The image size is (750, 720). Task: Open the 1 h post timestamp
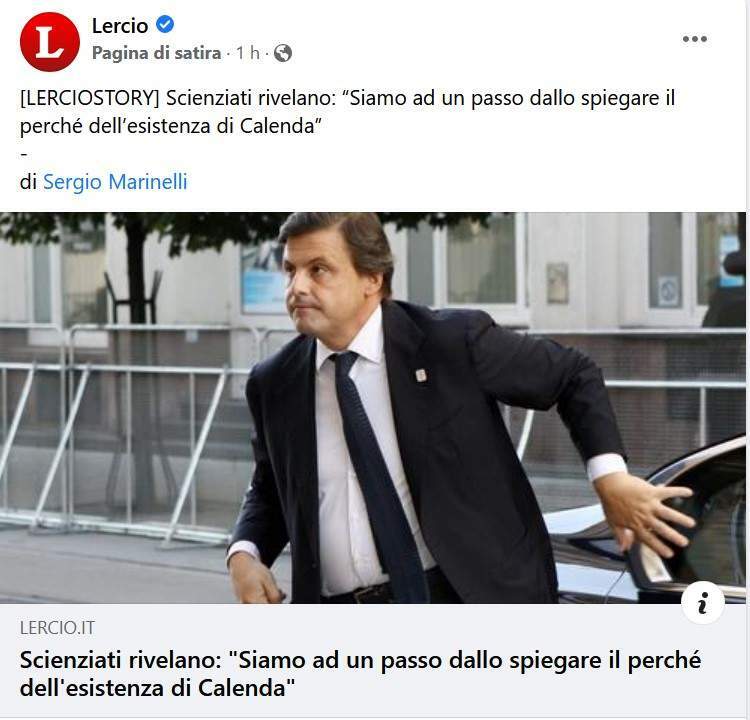click(248, 53)
